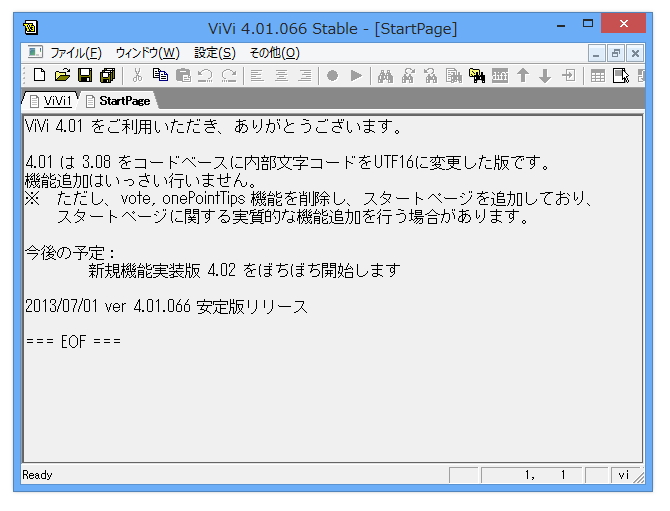Click the window resize grip at bottom-right corner
This screenshot has height=511, width=670.
coord(639,478)
